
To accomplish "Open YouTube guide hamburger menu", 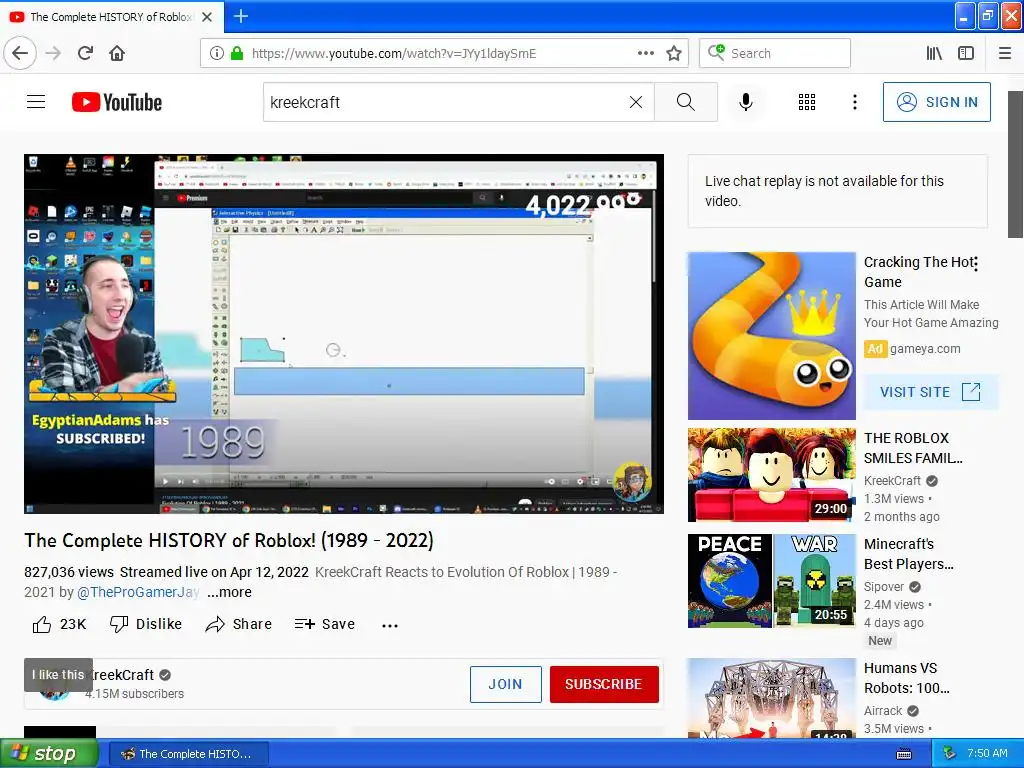I will [x=36, y=102].
